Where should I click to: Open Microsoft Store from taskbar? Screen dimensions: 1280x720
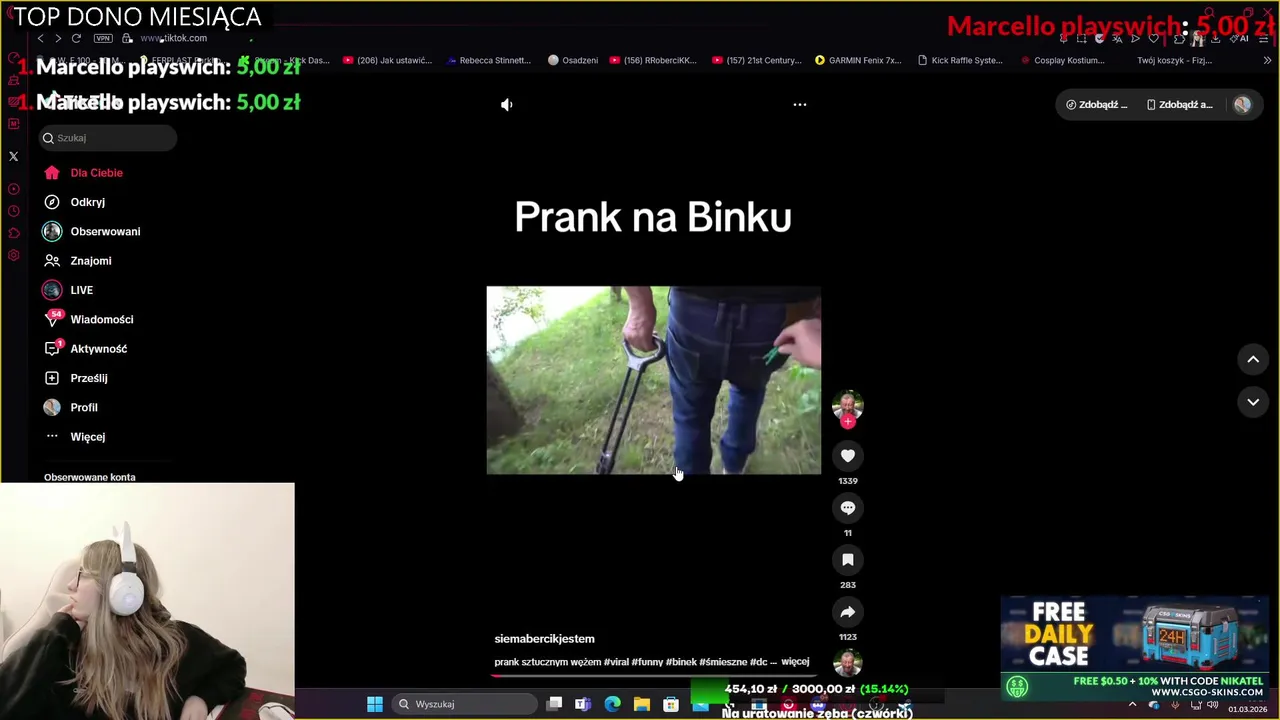click(671, 704)
